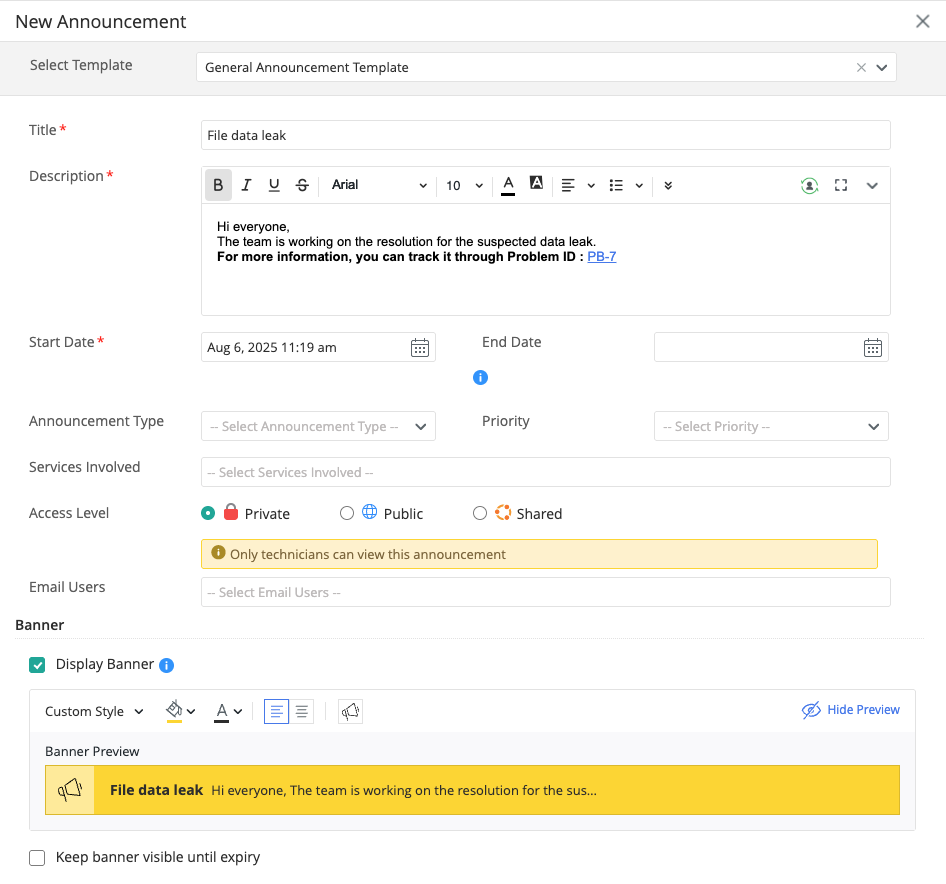Screen dimensions: 946x884
Task: Close the New Announcement dialog
Action: click(x=922, y=21)
